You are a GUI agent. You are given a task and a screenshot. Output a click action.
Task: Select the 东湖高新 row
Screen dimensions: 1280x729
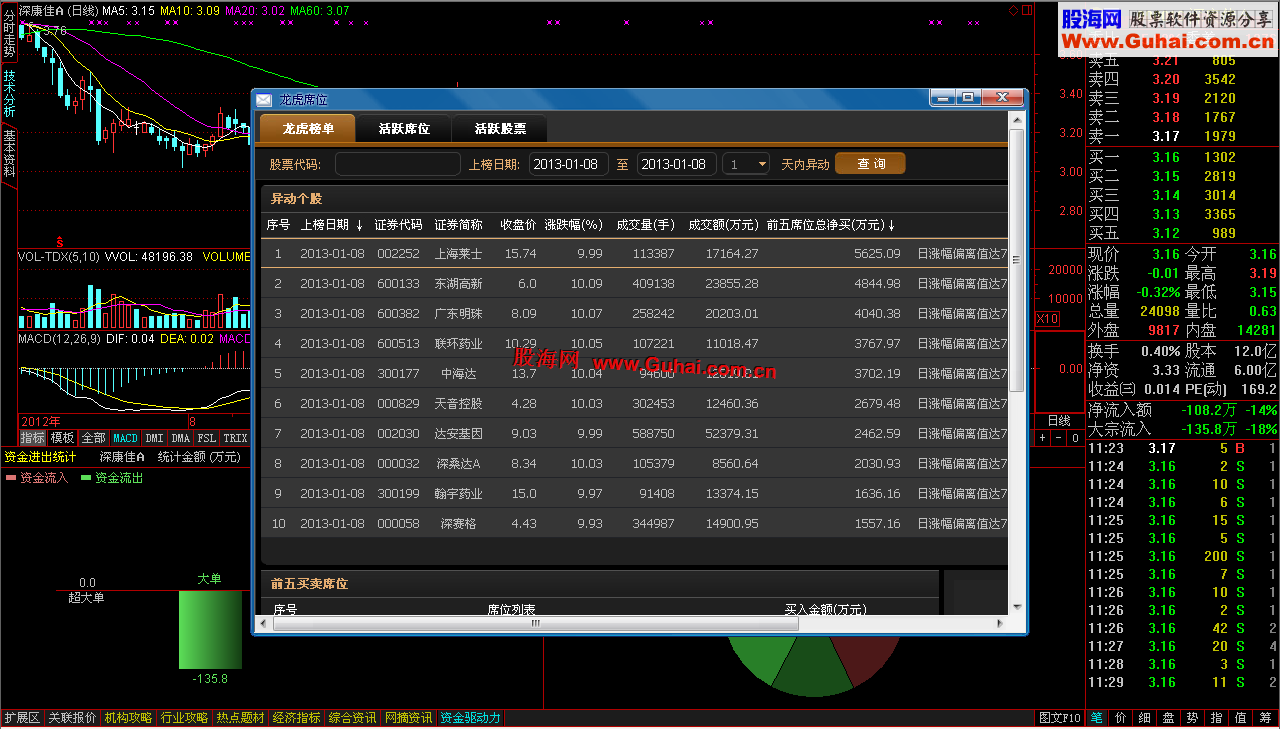click(x=634, y=284)
